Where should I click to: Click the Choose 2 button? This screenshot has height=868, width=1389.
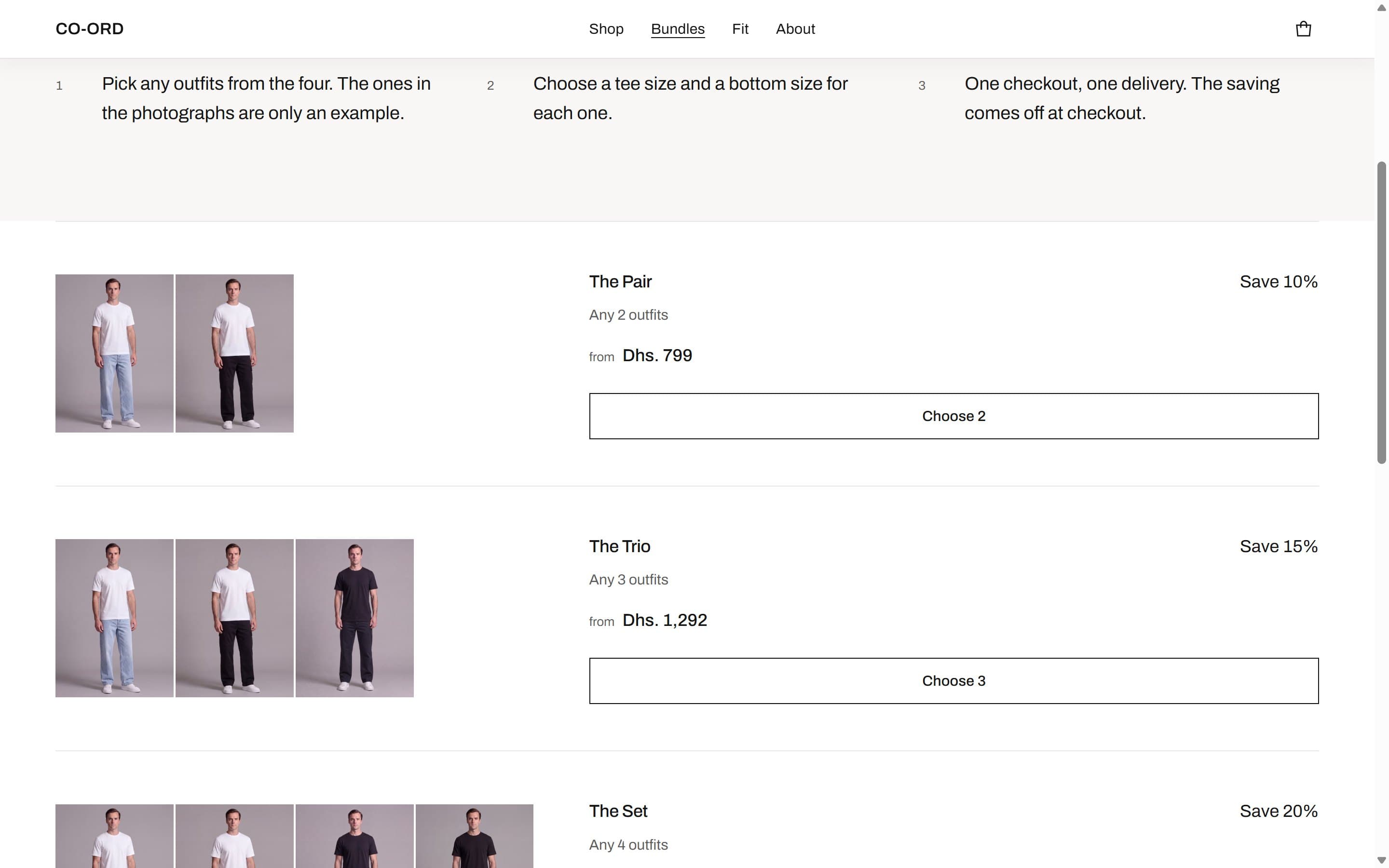pos(953,416)
